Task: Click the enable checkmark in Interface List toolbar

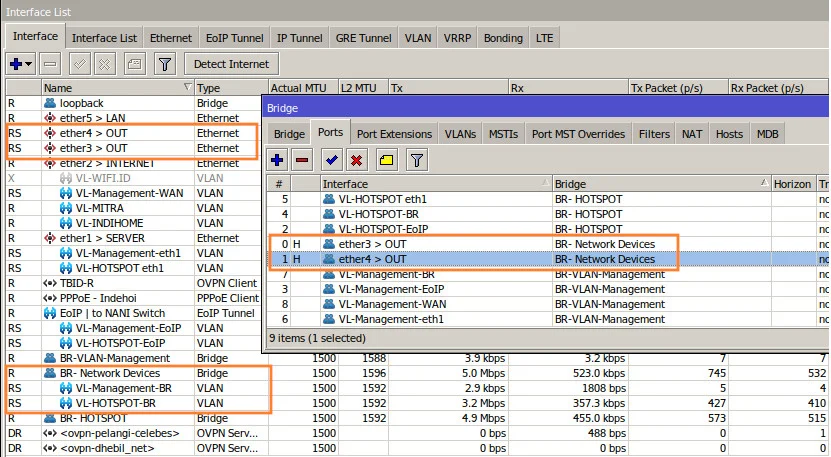Action: click(79, 64)
